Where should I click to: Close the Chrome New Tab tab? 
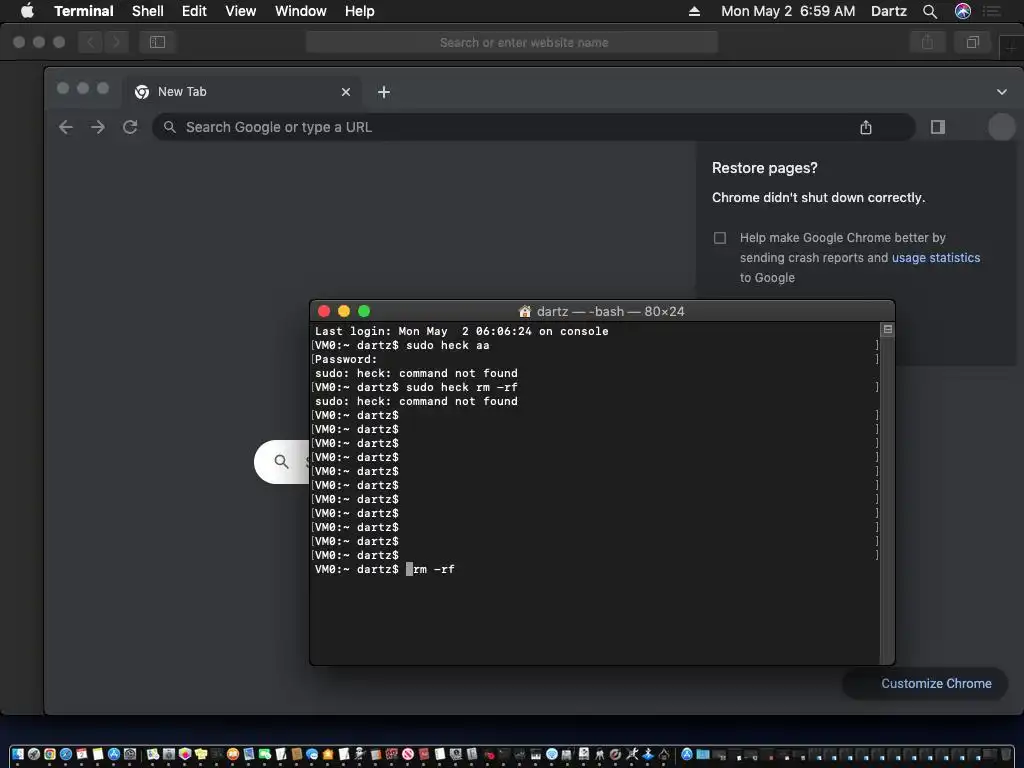tap(345, 92)
